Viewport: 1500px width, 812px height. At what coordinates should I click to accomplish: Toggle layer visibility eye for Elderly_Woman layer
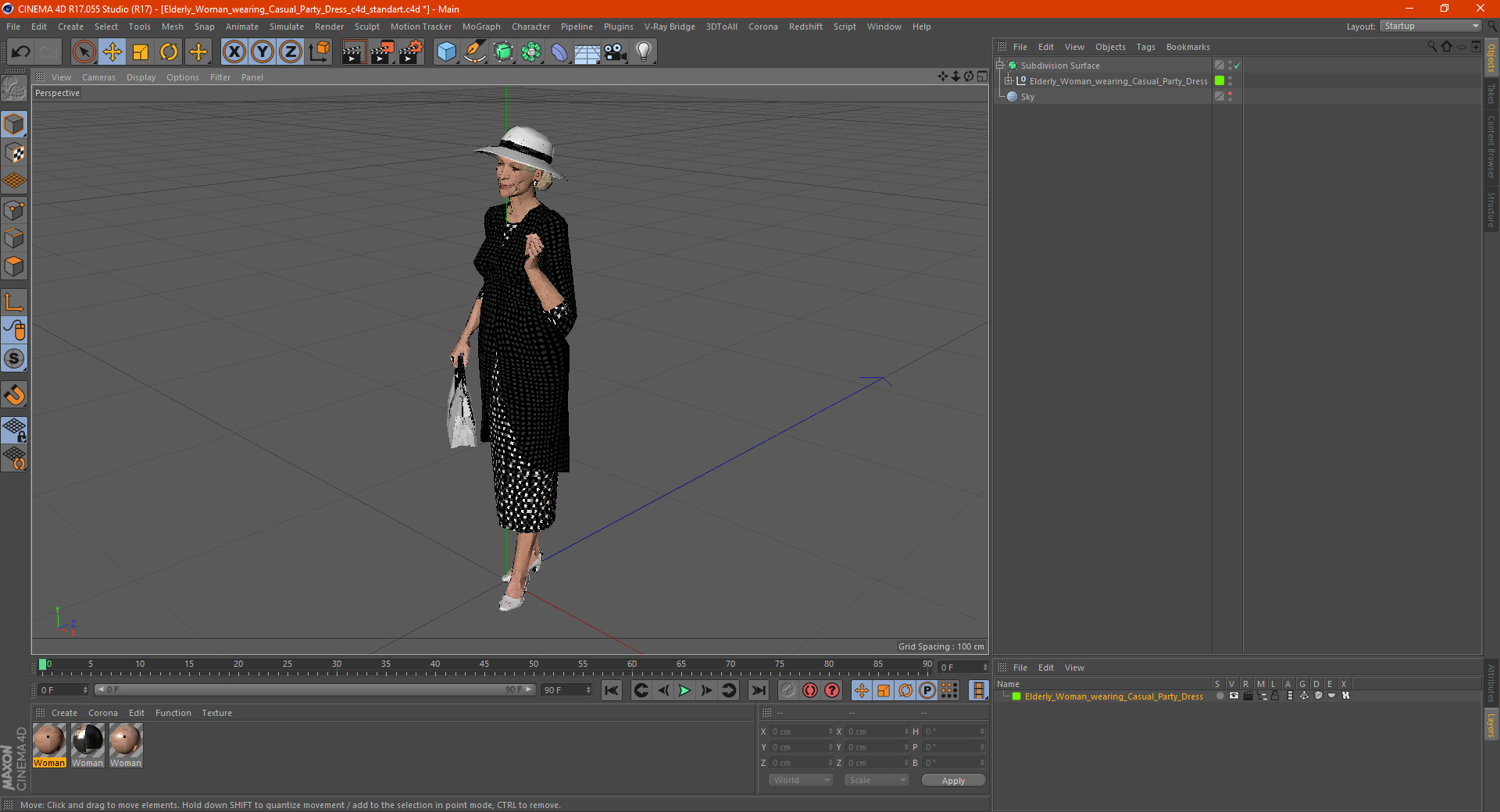point(1234,696)
